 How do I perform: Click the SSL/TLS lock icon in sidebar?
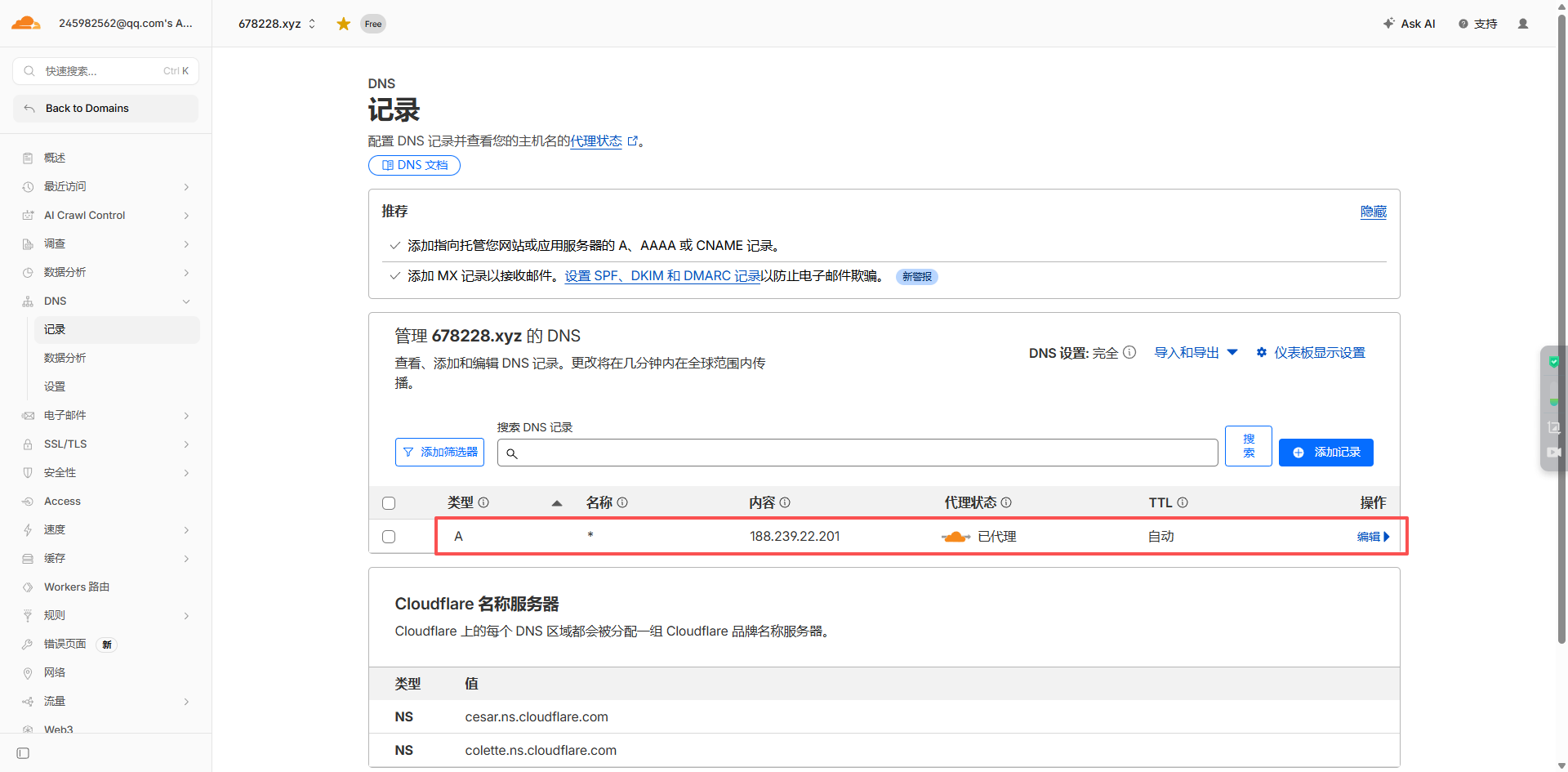[x=28, y=444]
